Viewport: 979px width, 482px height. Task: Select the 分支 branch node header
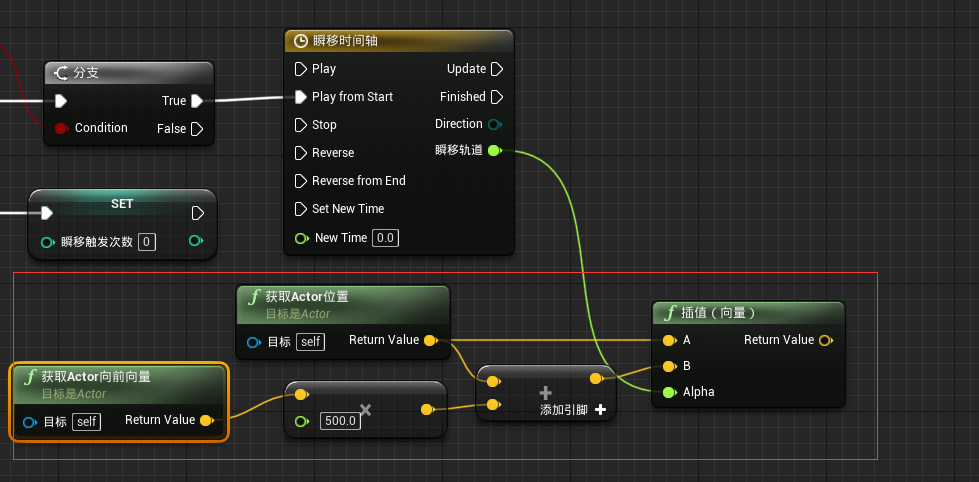[129, 73]
